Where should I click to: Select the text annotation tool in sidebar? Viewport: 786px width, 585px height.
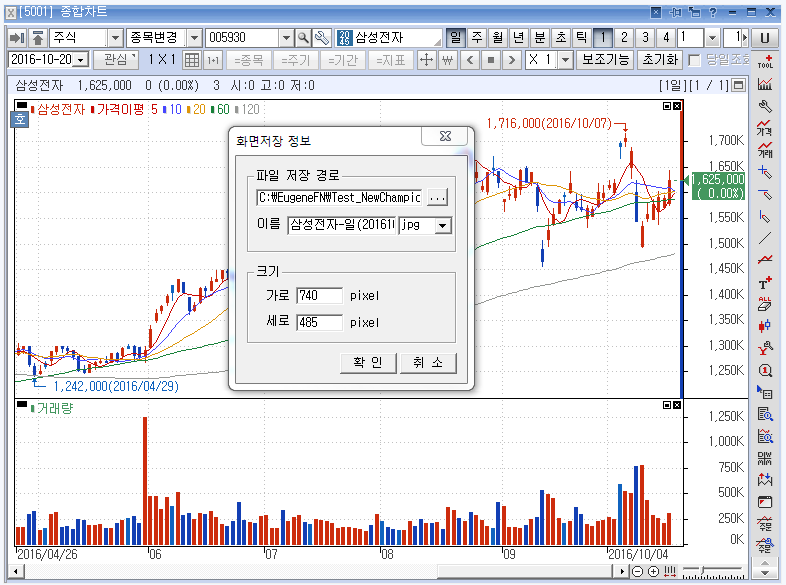coord(766,284)
